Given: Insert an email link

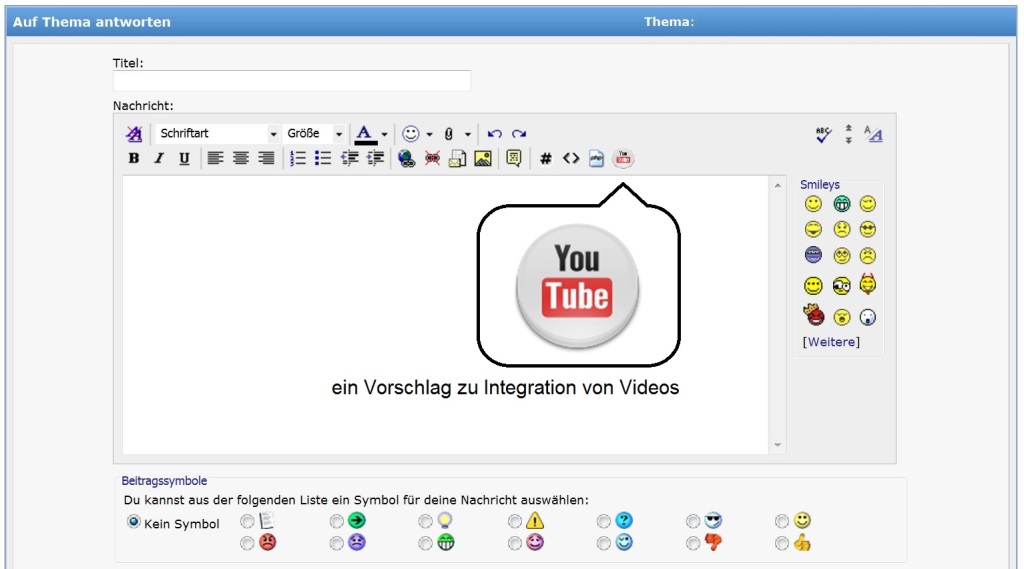Looking at the screenshot, I should 457,158.
